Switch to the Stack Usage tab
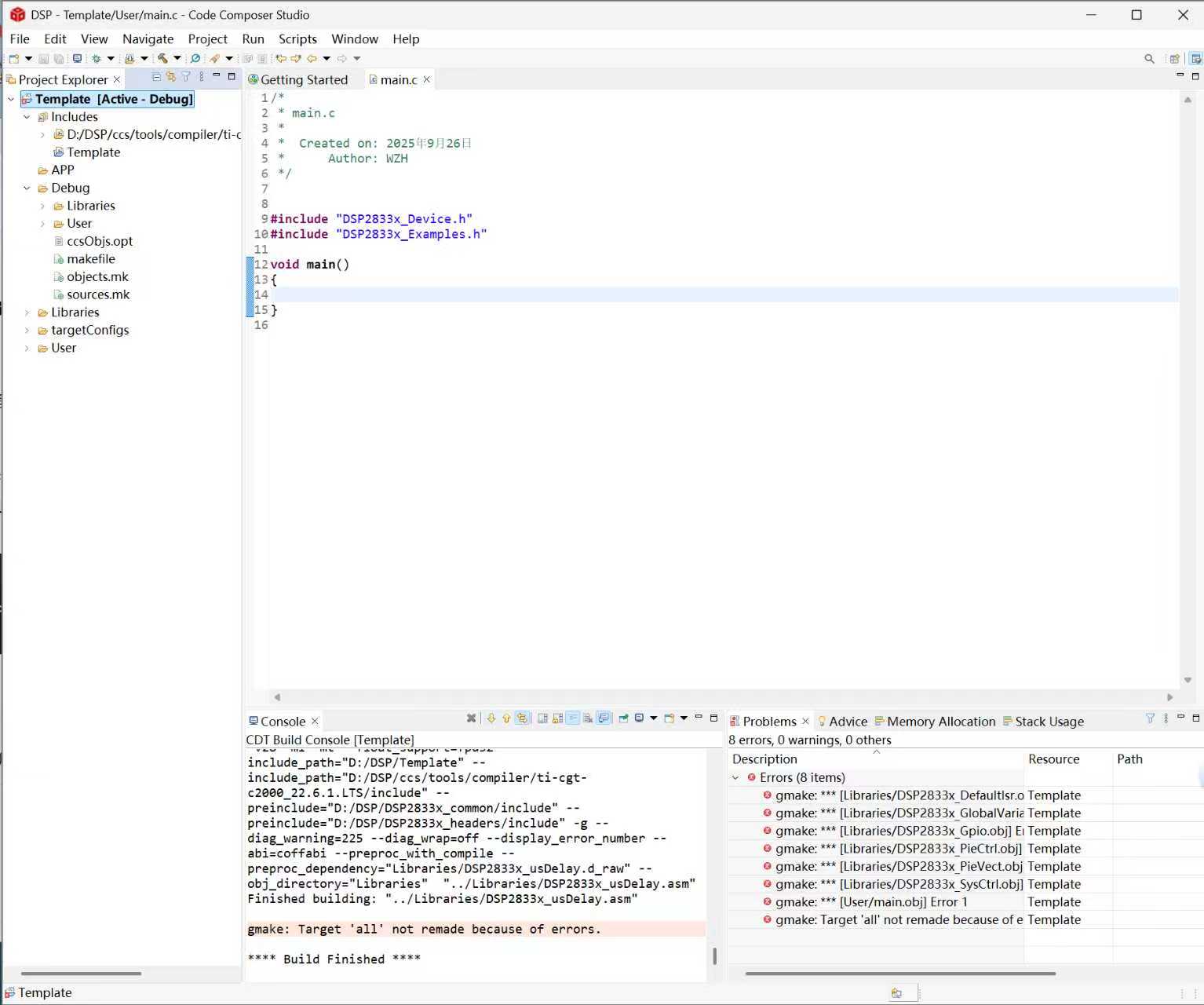 coord(1043,722)
